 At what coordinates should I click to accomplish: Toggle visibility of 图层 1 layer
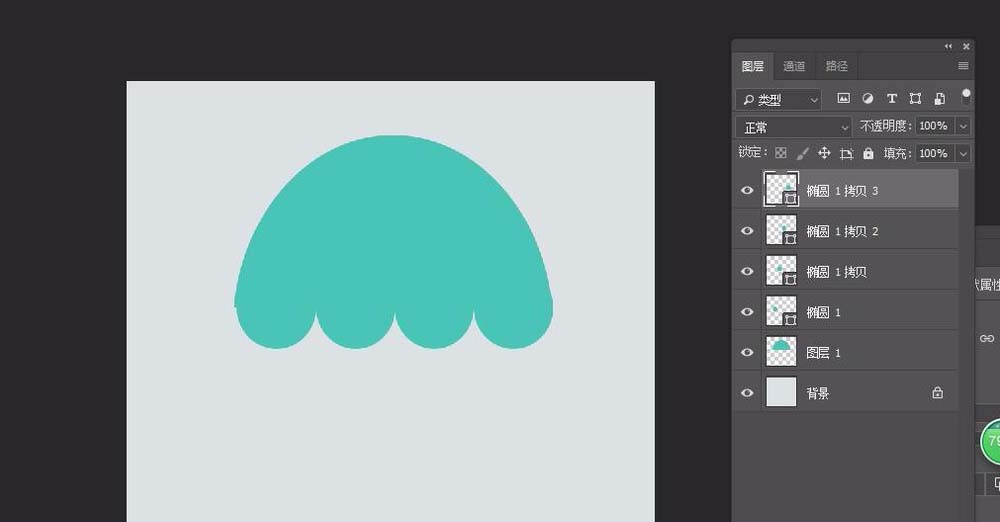pos(747,352)
